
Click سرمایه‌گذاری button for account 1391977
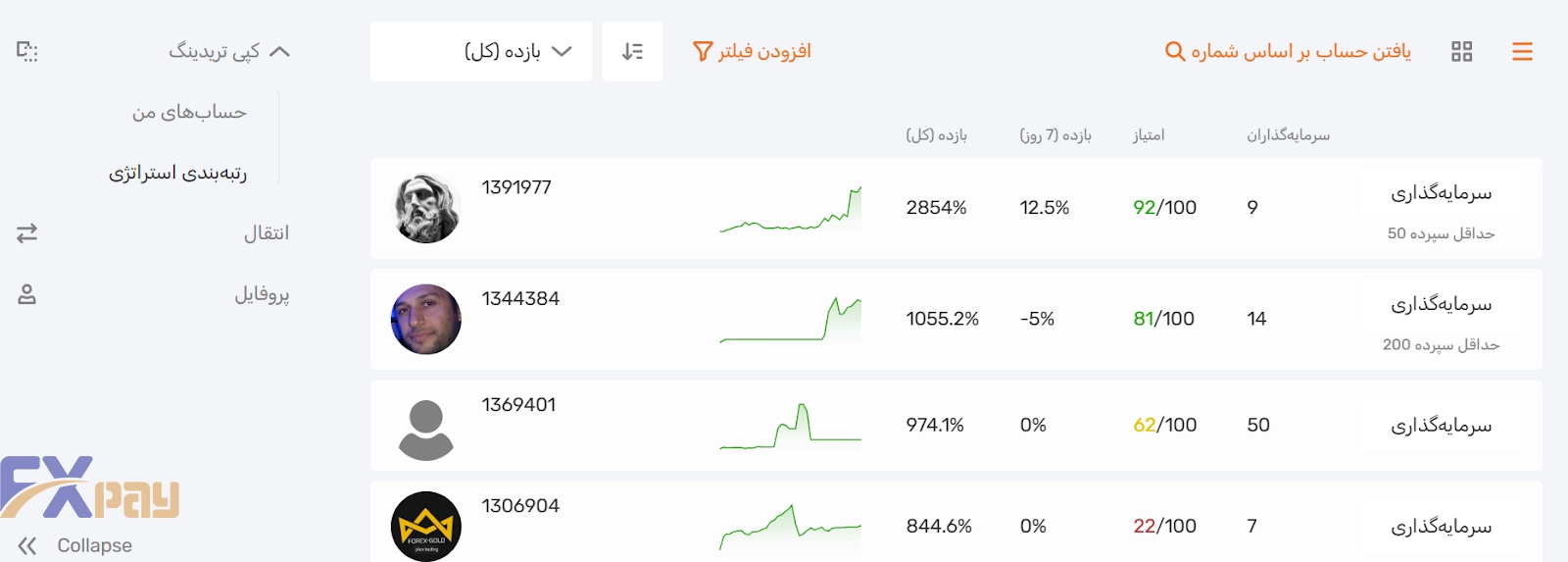tap(1441, 193)
